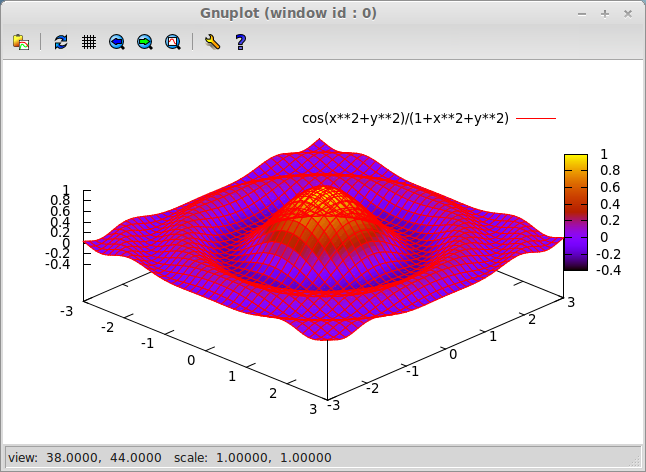Click the red legend line sample
Image resolution: width=646 pixels, height=472 pixels.
point(535,118)
